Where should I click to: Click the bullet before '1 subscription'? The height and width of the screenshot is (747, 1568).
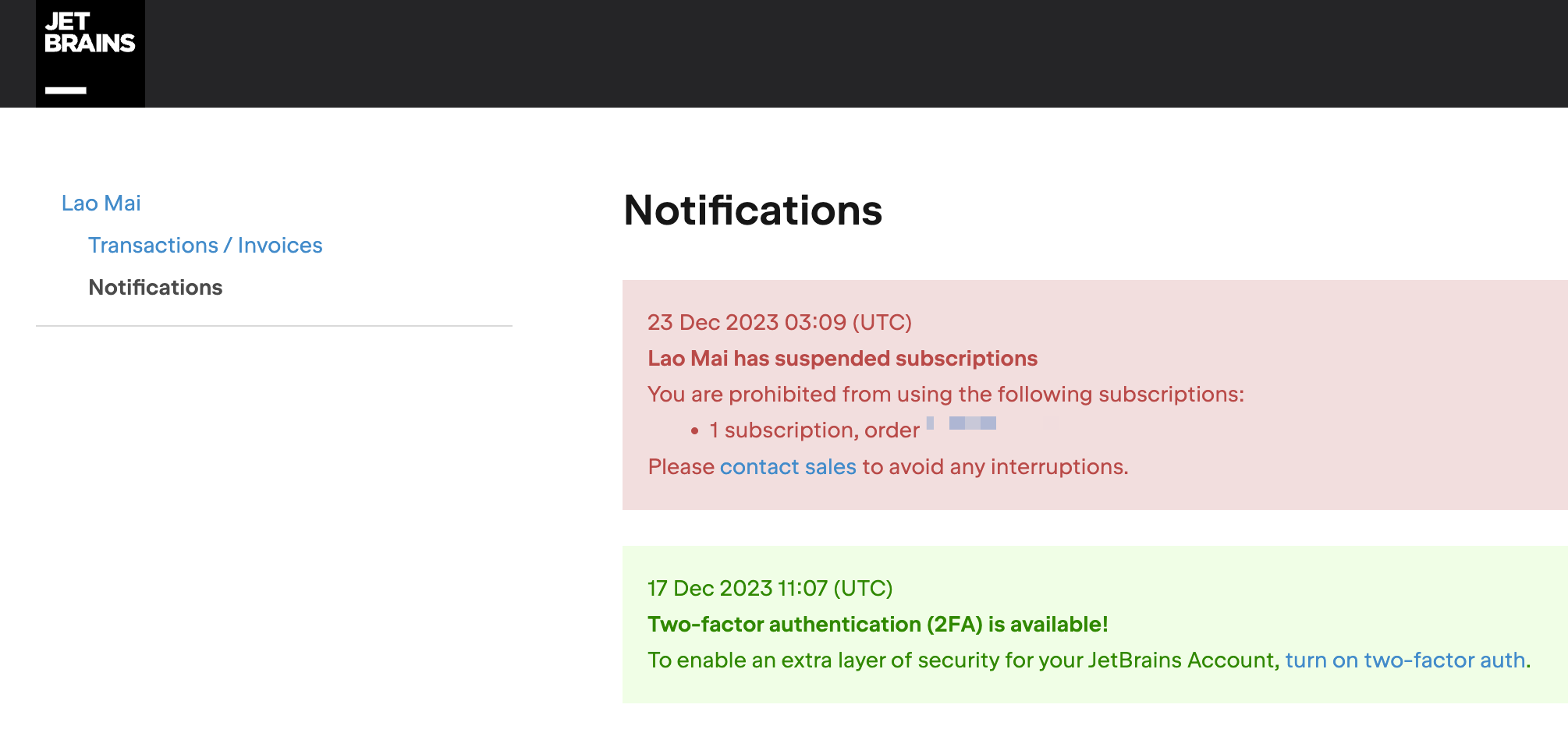[x=695, y=431]
